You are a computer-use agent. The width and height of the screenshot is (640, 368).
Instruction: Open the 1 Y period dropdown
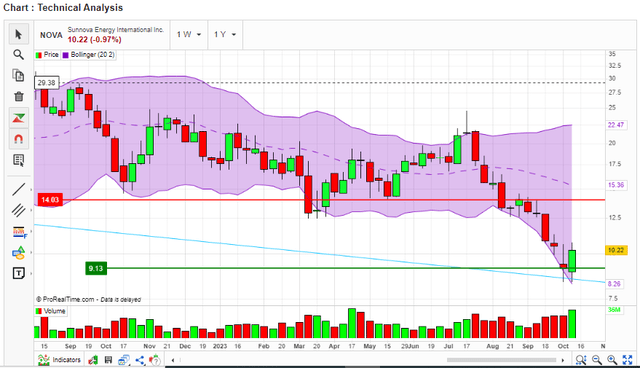[225, 35]
